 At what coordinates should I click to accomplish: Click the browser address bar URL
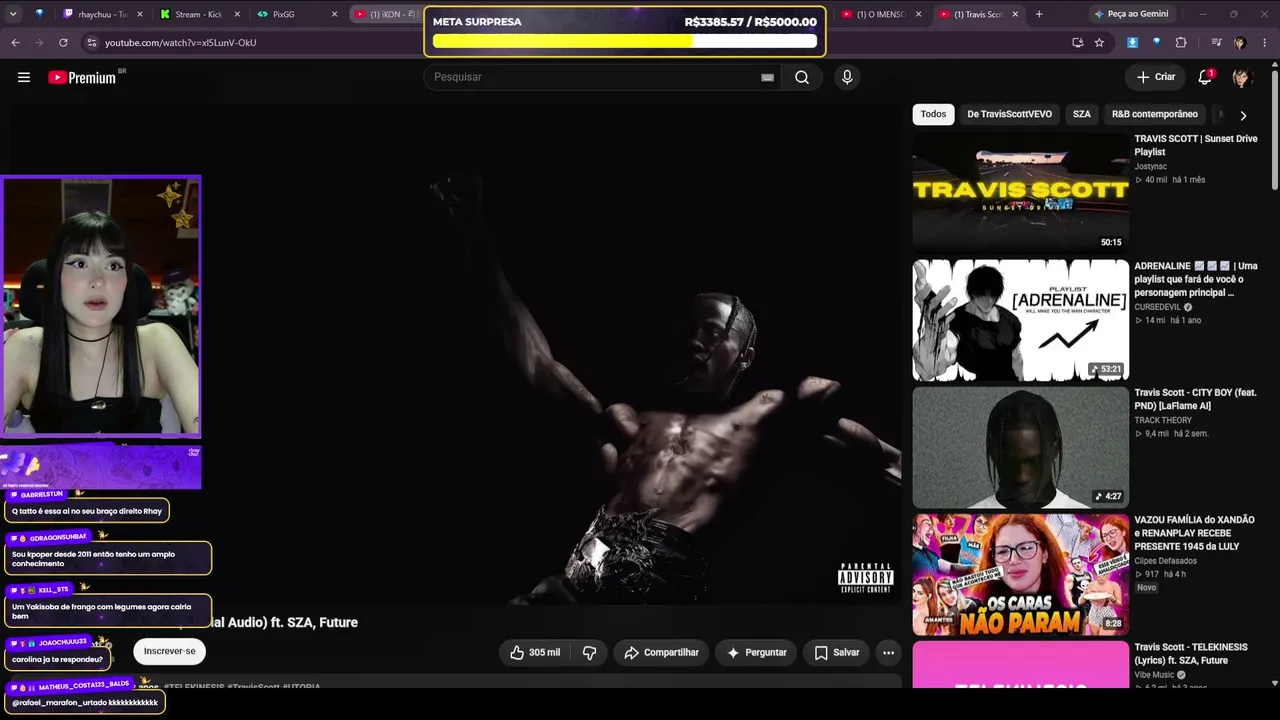click(x=180, y=42)
